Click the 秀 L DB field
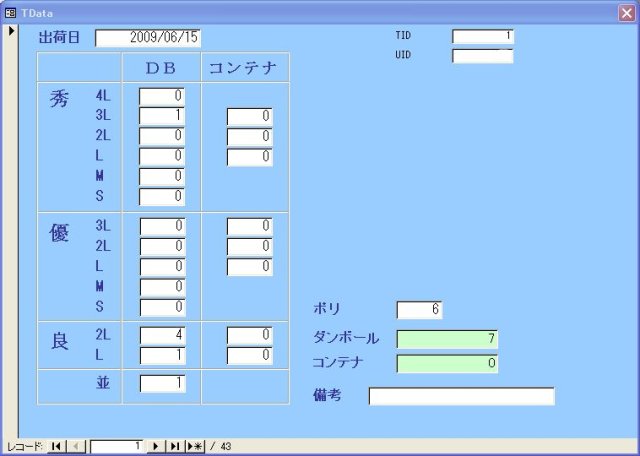 click(x=162, y=156)
